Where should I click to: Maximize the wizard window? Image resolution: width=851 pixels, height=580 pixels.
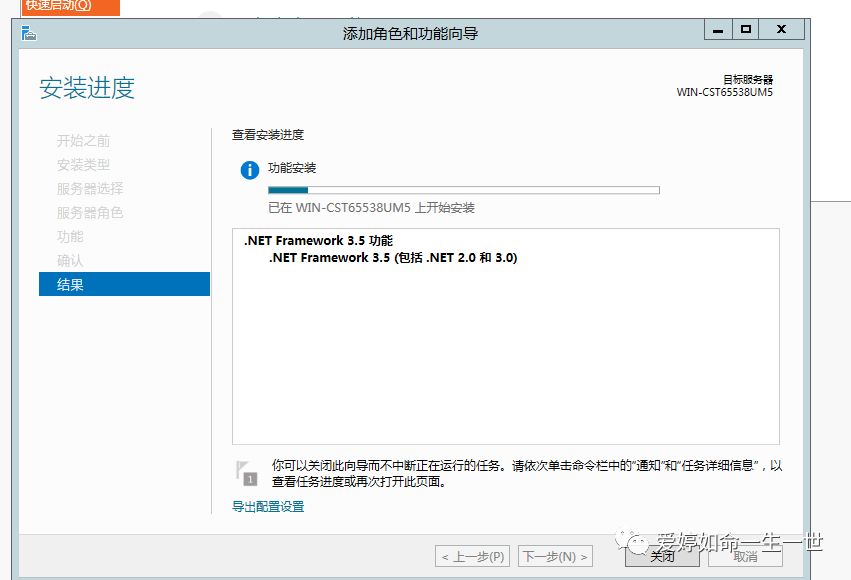(746, 29)
